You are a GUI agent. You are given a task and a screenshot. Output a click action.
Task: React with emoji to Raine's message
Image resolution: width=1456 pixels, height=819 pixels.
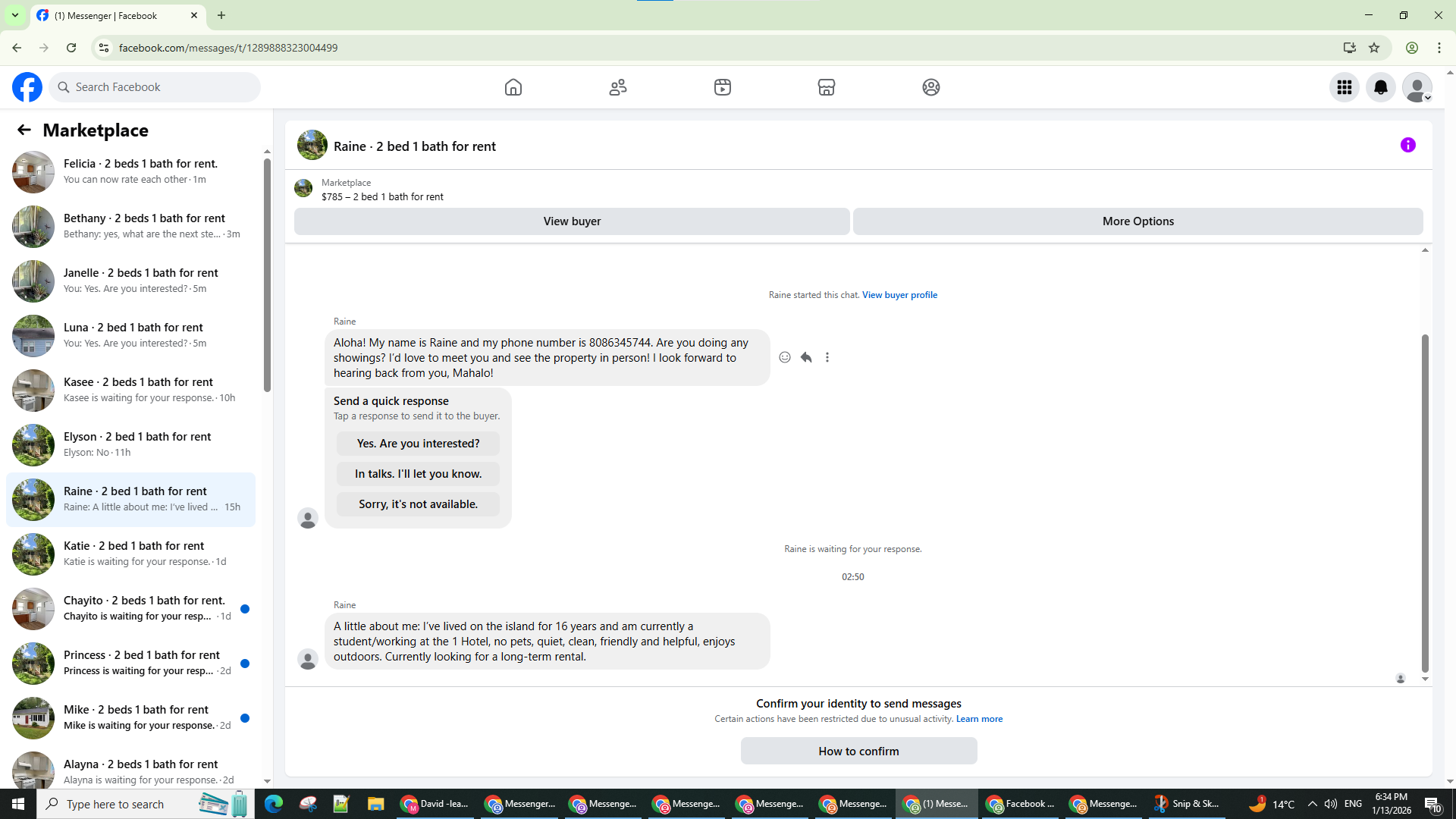[x=785, y=357]
